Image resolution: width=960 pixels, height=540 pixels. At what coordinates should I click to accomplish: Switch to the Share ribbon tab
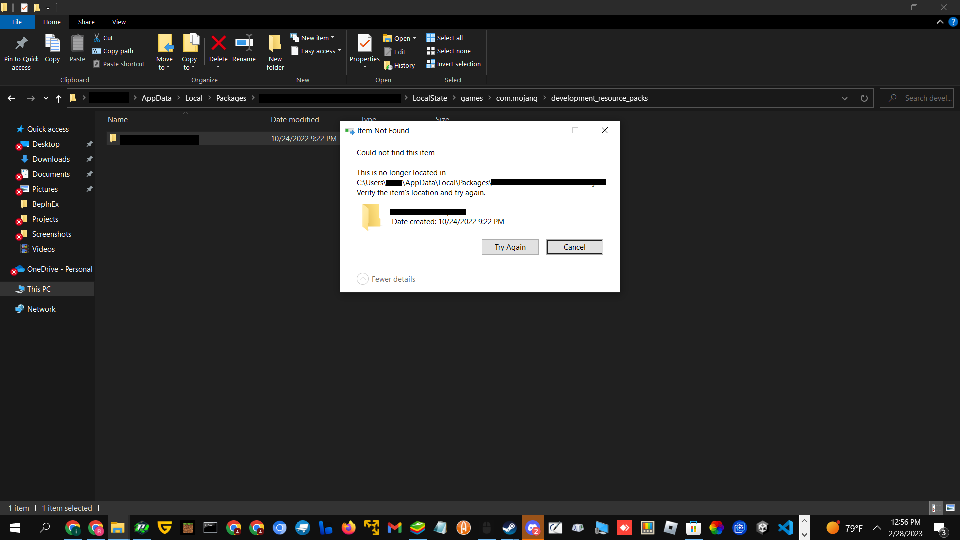pyautogui.click(x=86, y=22)
